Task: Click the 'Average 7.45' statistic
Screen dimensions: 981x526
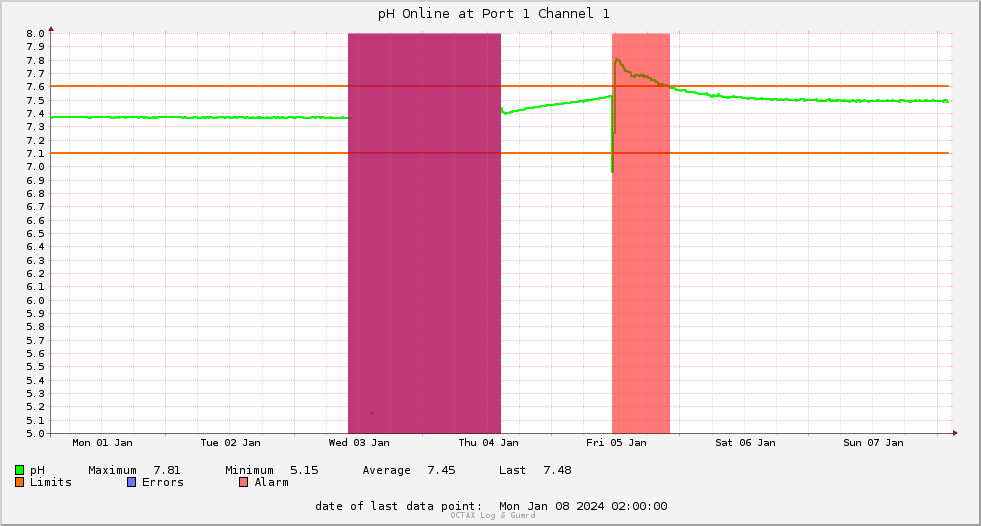Action: click(409, 470)
